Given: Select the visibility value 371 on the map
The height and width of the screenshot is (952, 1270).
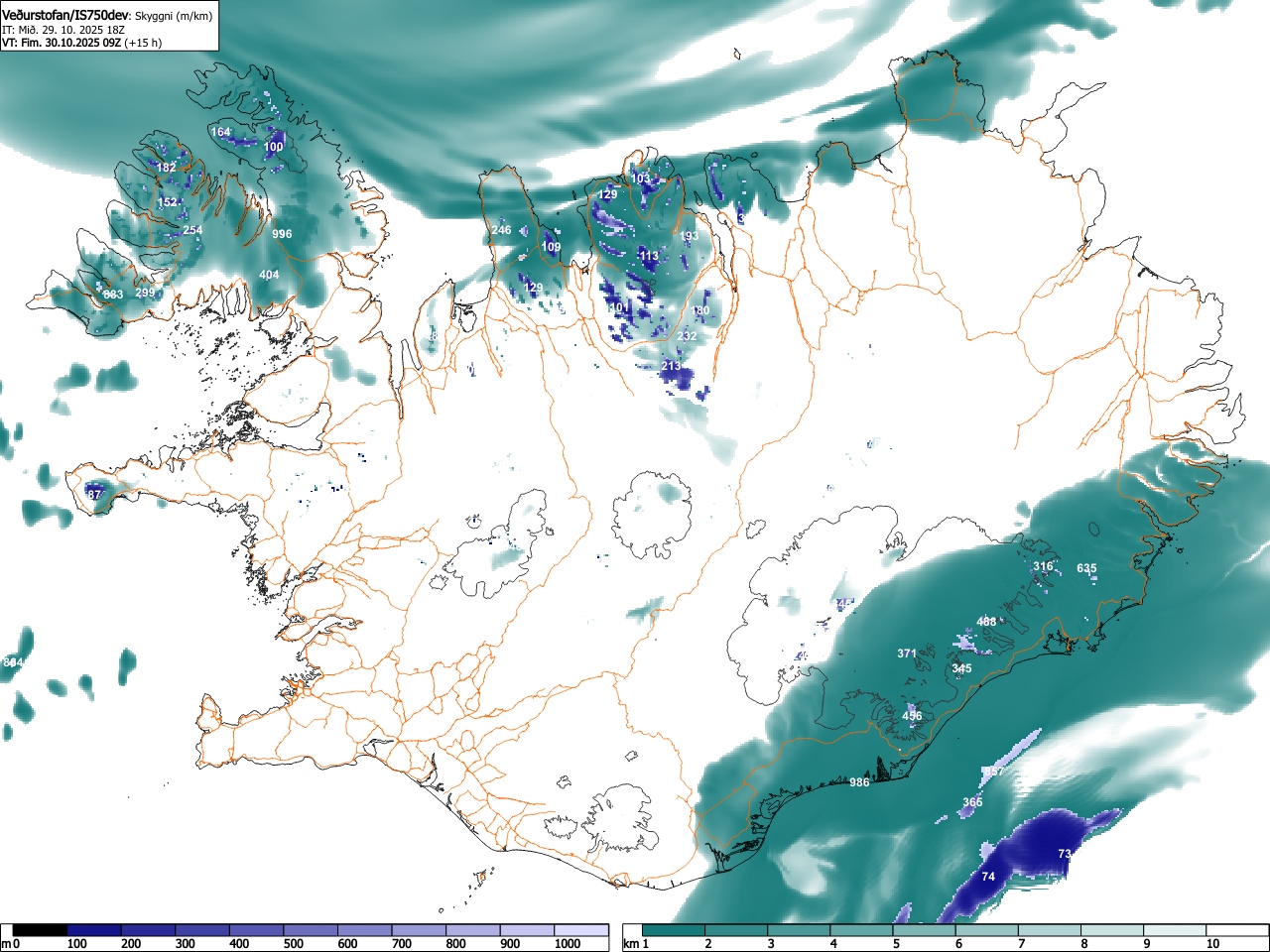Looking at the screenshot, I should point(907,654).
